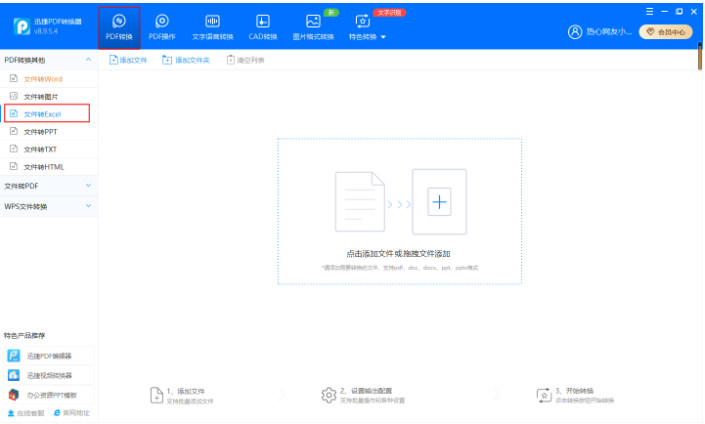Click the 图片格式转换 icon

(x=313, y=20)
